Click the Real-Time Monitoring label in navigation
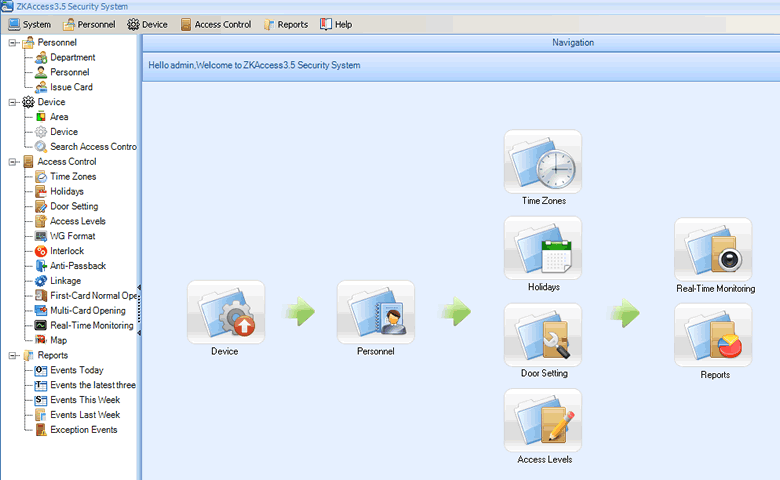The image size is (780, 480). pos(715,288)
